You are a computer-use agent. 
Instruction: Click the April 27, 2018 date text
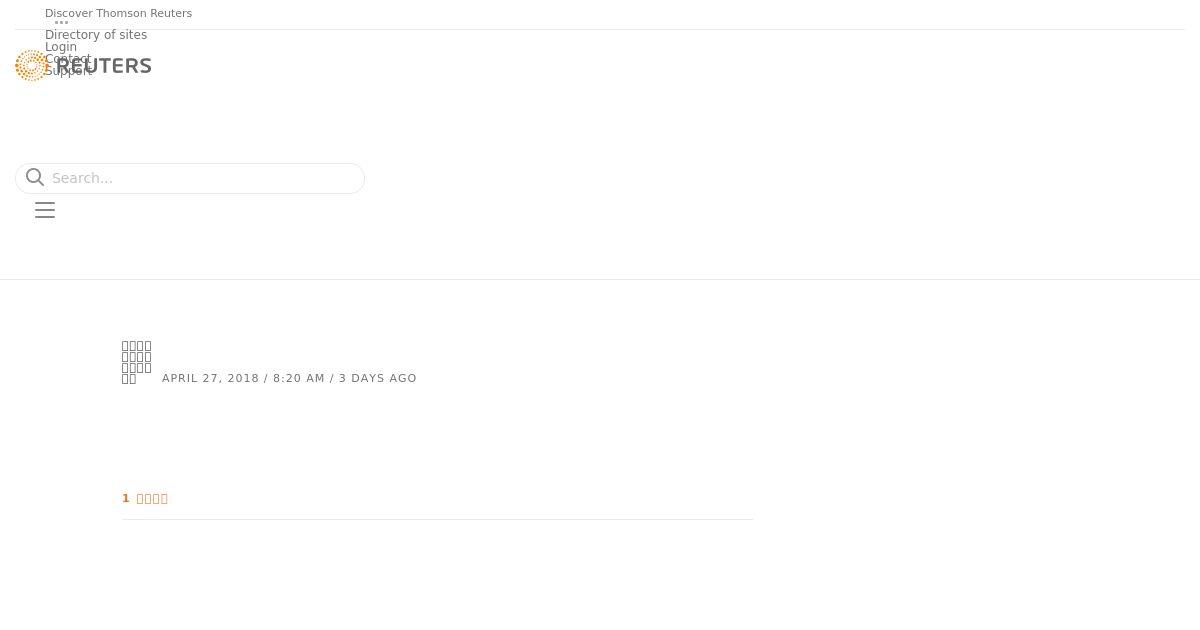click(210, 378)
